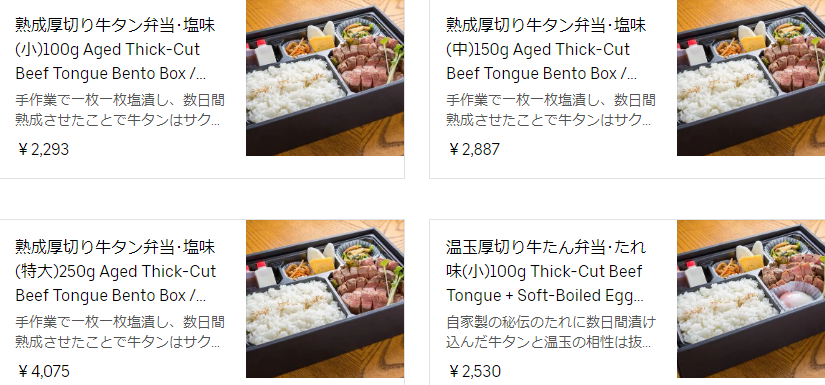The height and width of the screenshot is (385, 825).
Task: Open the soft-boiled egg beef tongue bento photo
Action: point(751,299)
